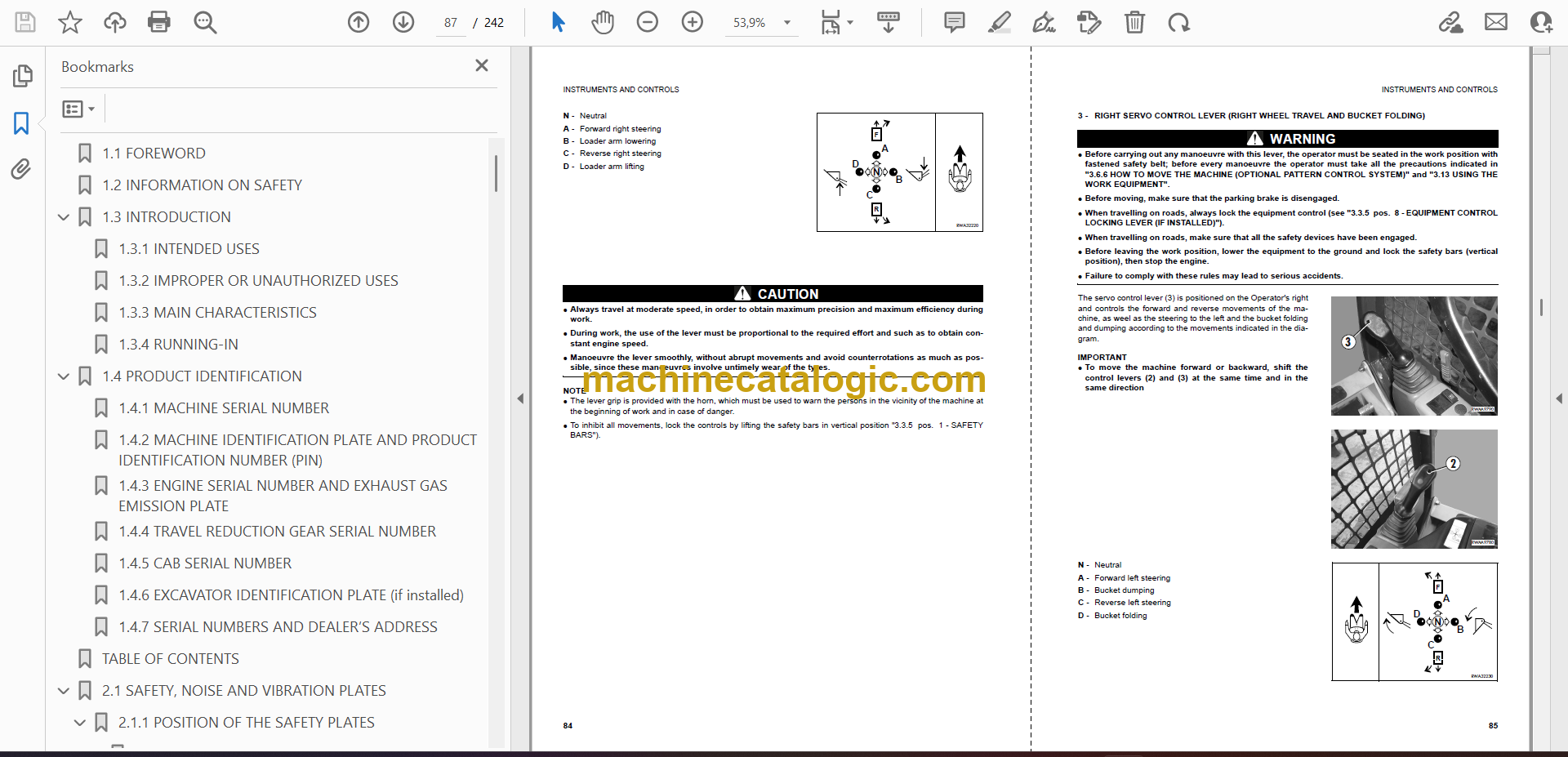This screenshot has width=1568, height=757.
Task: Open 1.4.2 MACHINE IDENTIFICATION PLATE bookmark
Action: coord(297,450)
